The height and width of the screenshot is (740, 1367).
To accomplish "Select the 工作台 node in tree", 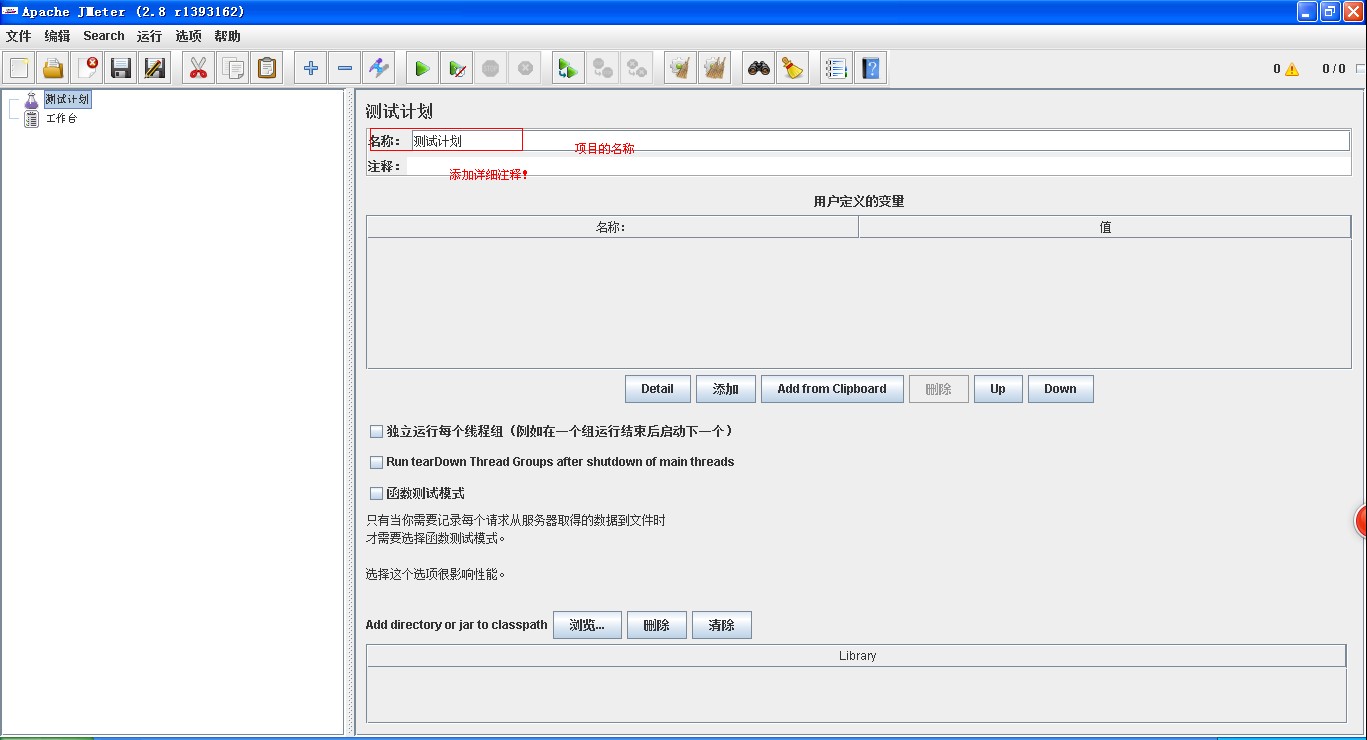I will click(60, 118).
